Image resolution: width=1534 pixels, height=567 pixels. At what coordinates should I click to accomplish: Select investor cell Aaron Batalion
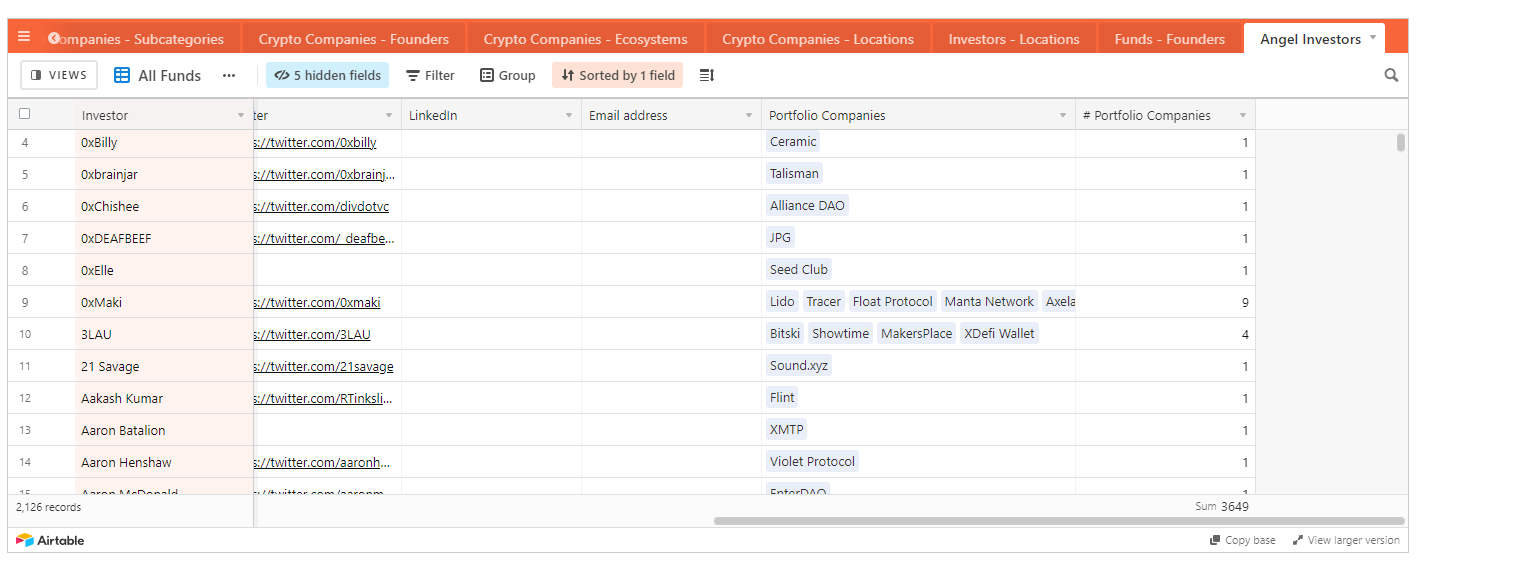[164, 430]
